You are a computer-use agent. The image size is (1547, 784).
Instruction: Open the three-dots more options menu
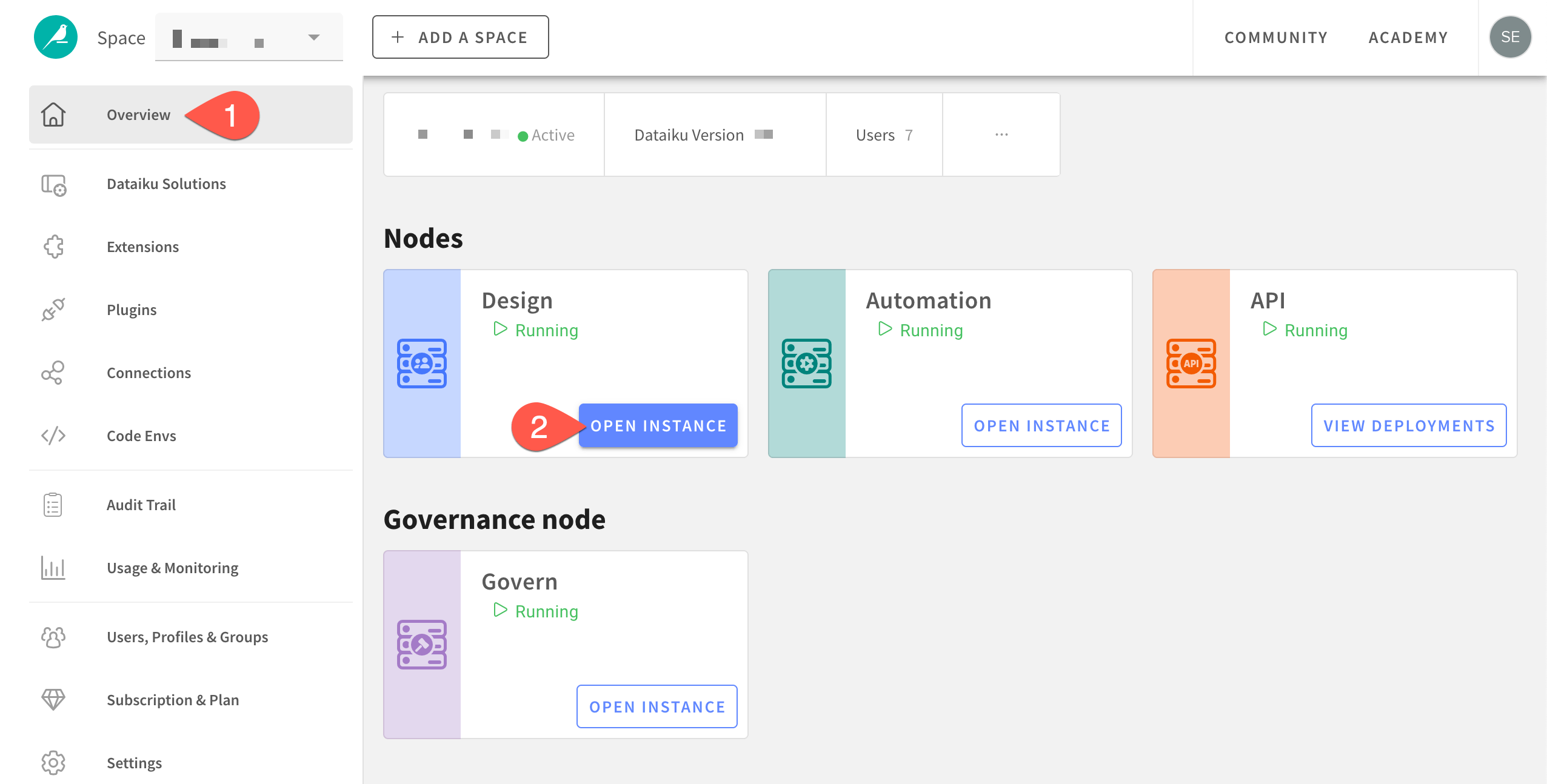[1001, 135]
